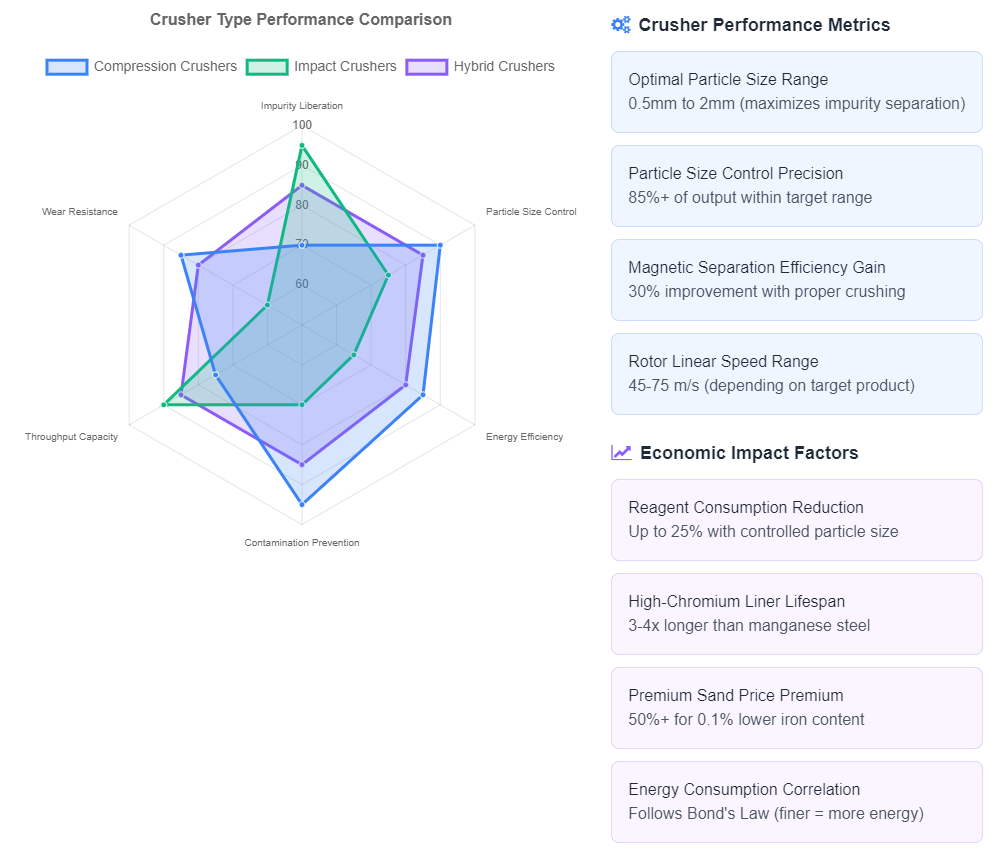Click the Impurity Liberation axis label
Viewport: 1000px width, 852px height.
(x=302, y=106)
